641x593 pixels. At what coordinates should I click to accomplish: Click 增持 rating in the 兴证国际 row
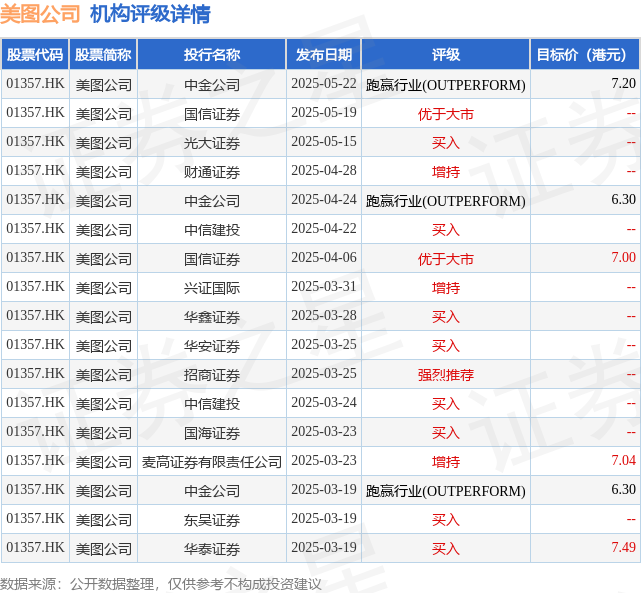446,288
